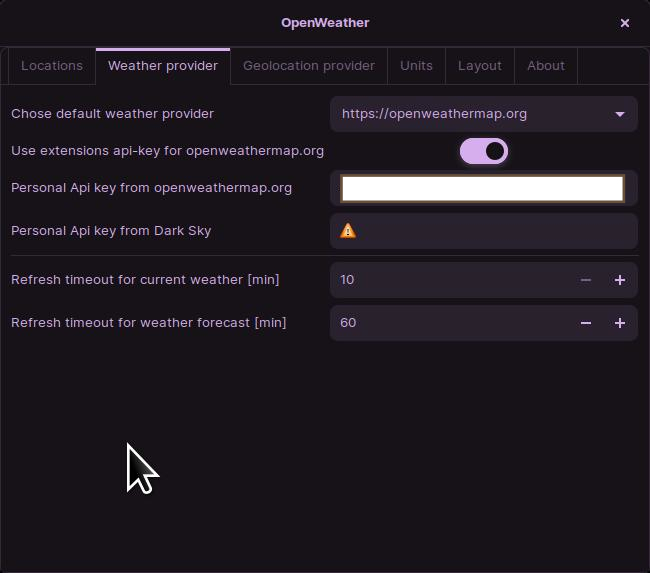Click the OpenWeather window title bar
650x573 pixels.
point(325,23)
